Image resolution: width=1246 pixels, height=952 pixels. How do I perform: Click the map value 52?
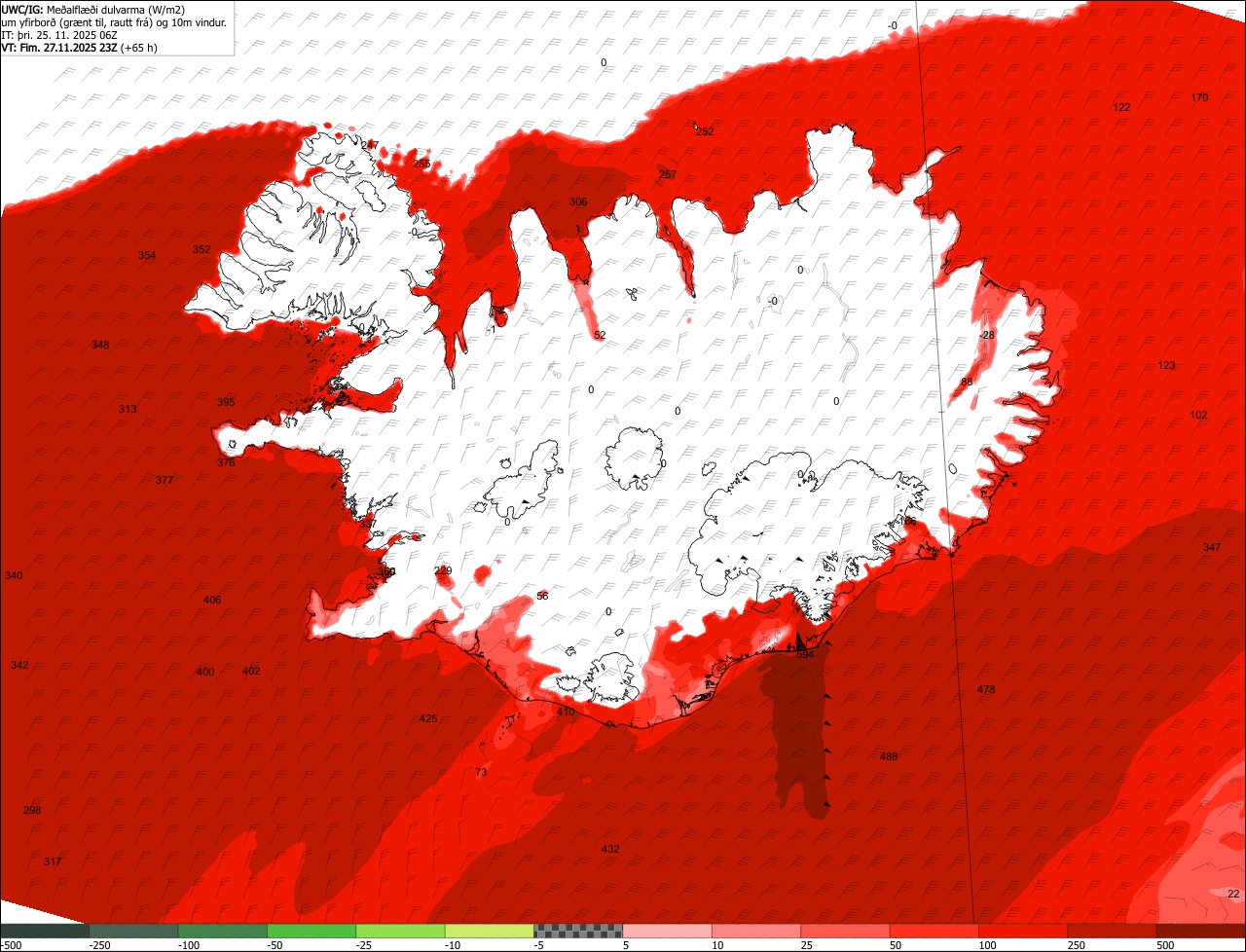tap(600, 335)
